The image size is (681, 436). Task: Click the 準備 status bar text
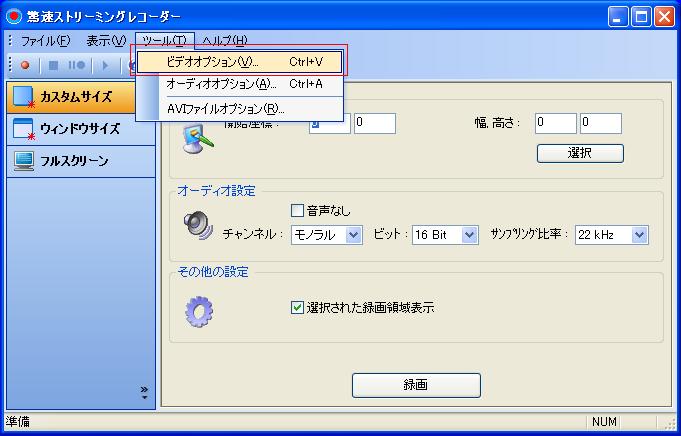[x=18, y=422]
